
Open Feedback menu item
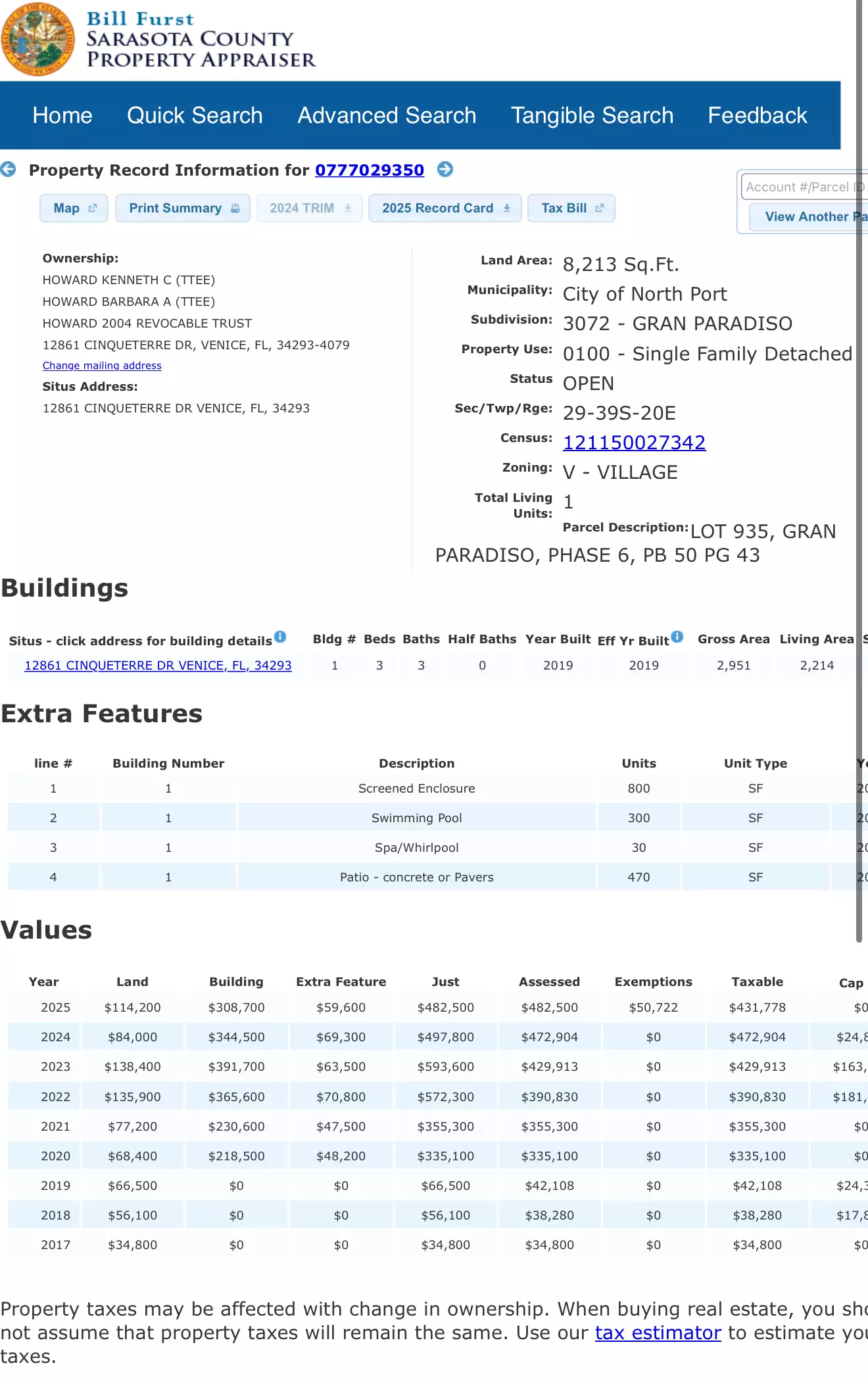(758, 116)
